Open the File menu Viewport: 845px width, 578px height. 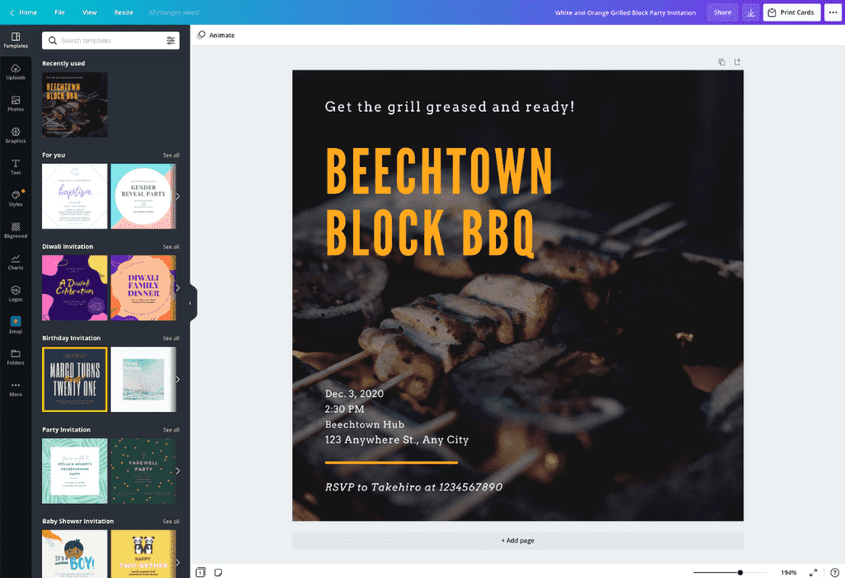59,12
